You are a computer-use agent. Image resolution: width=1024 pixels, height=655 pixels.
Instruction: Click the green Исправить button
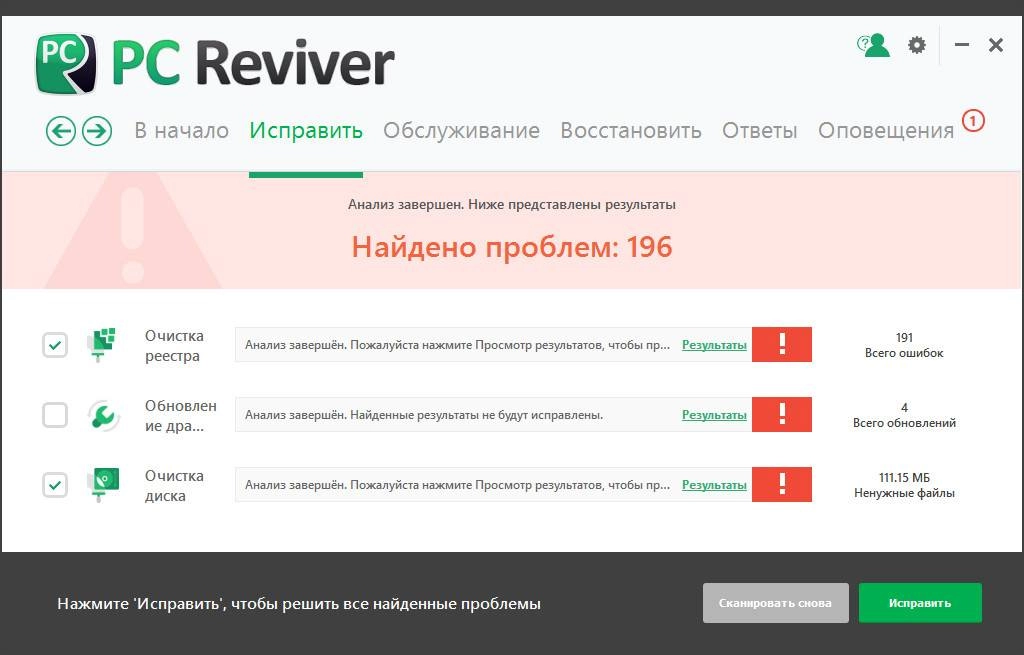pos(920,603)
